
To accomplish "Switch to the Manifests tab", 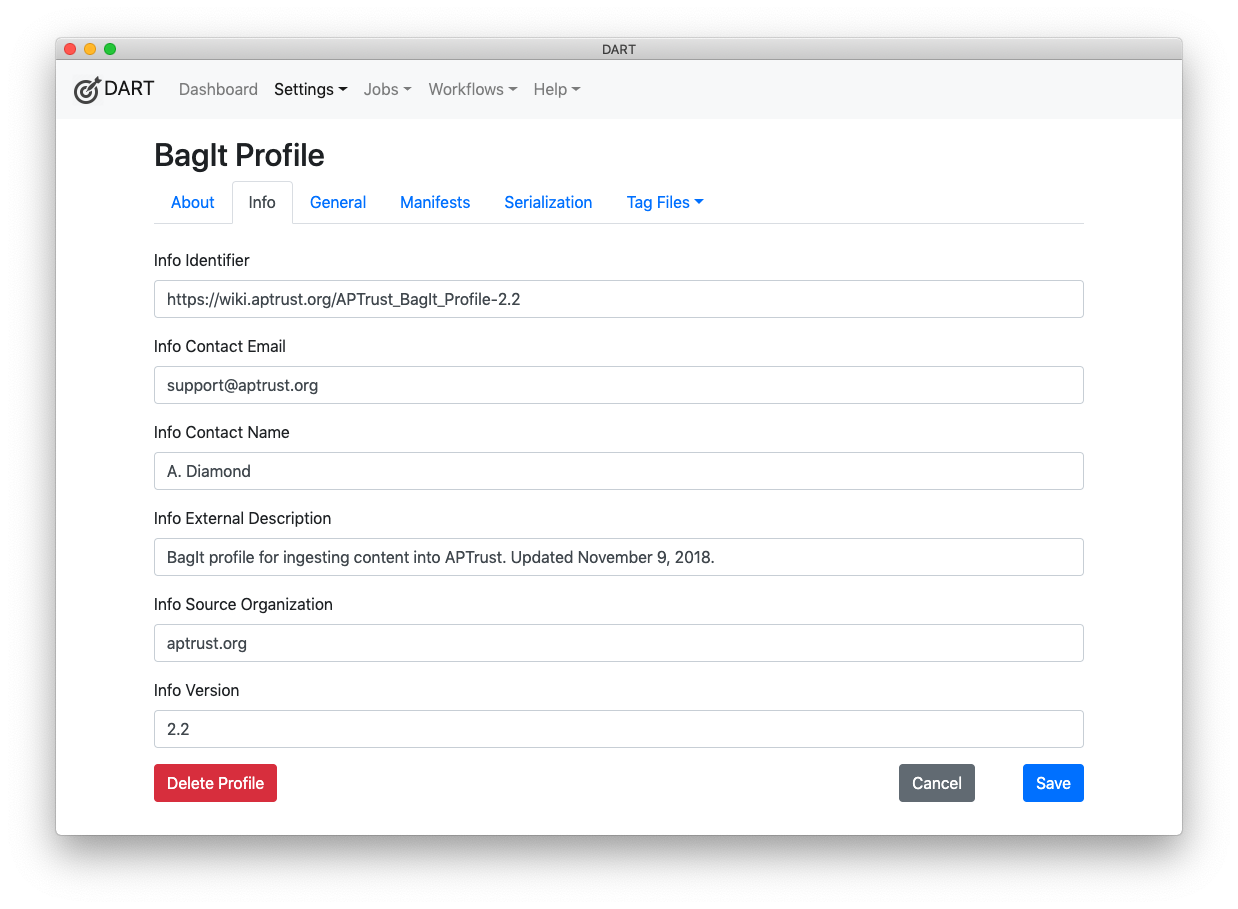I will 434,202.
